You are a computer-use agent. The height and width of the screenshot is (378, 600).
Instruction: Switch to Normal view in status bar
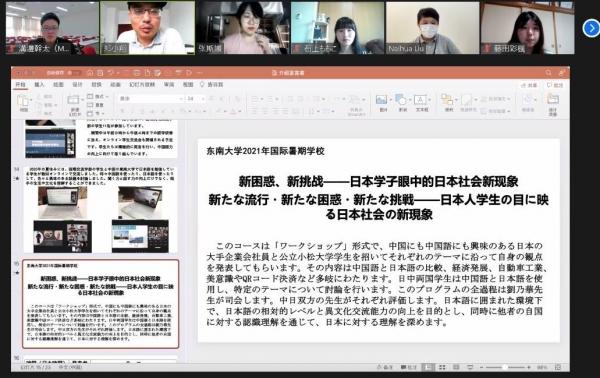[428, 367]
